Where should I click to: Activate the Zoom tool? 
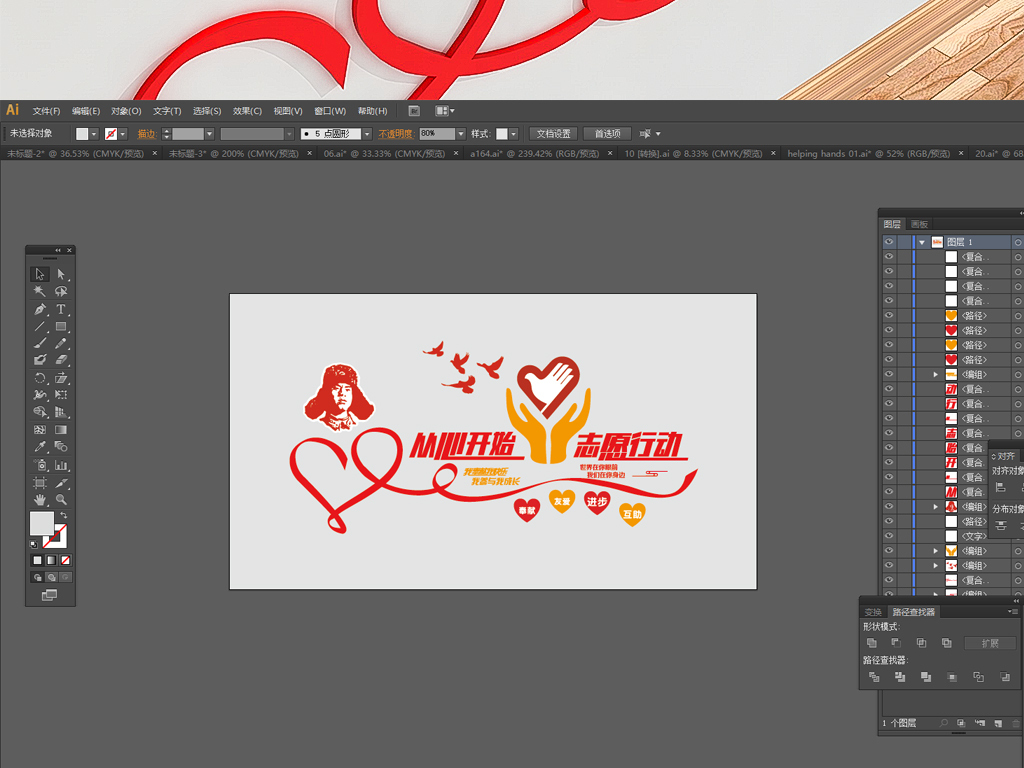[x=61, y=499]
